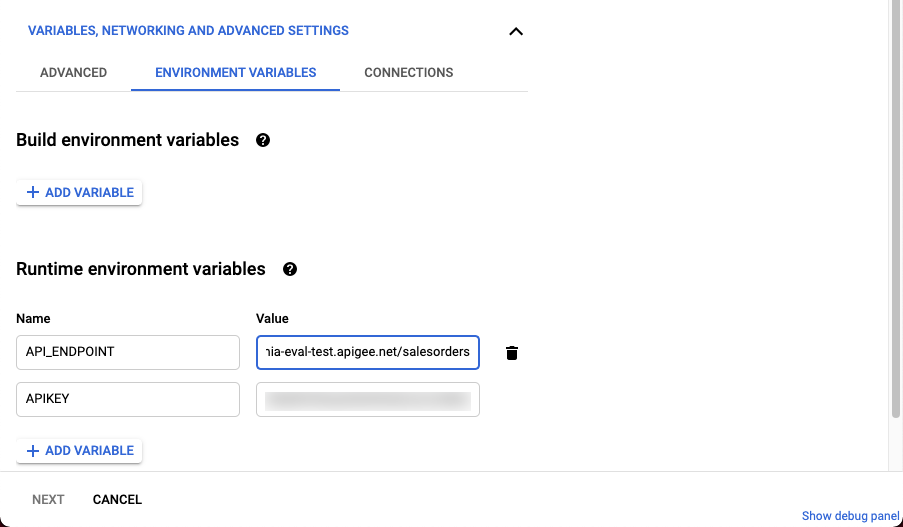The width and height of the screenshot is (903, 527).
Task: Open the Show debug panel link
Action: click(850, 516)
